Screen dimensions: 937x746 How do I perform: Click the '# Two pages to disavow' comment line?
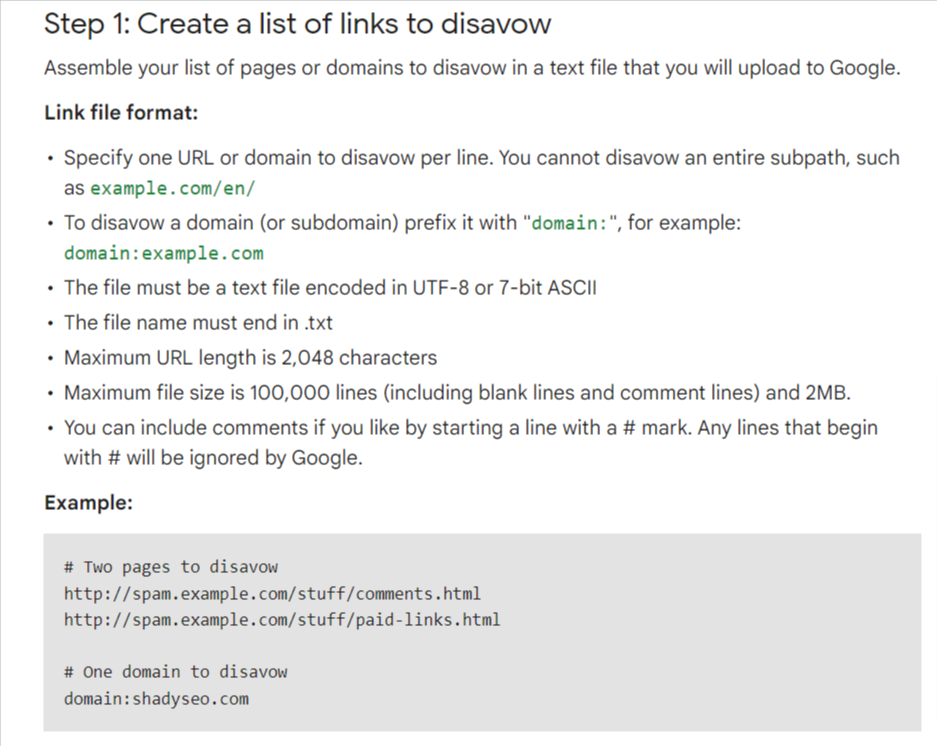coord(171,567)
